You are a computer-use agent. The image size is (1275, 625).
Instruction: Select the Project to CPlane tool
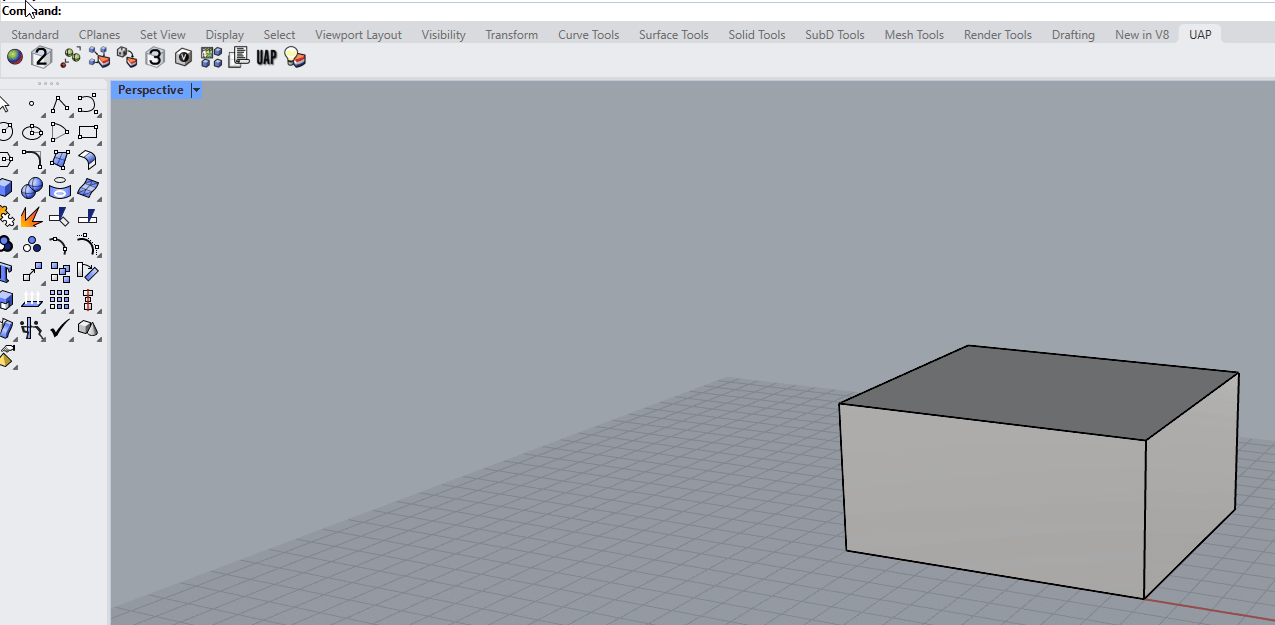click(x=32, y=299)
